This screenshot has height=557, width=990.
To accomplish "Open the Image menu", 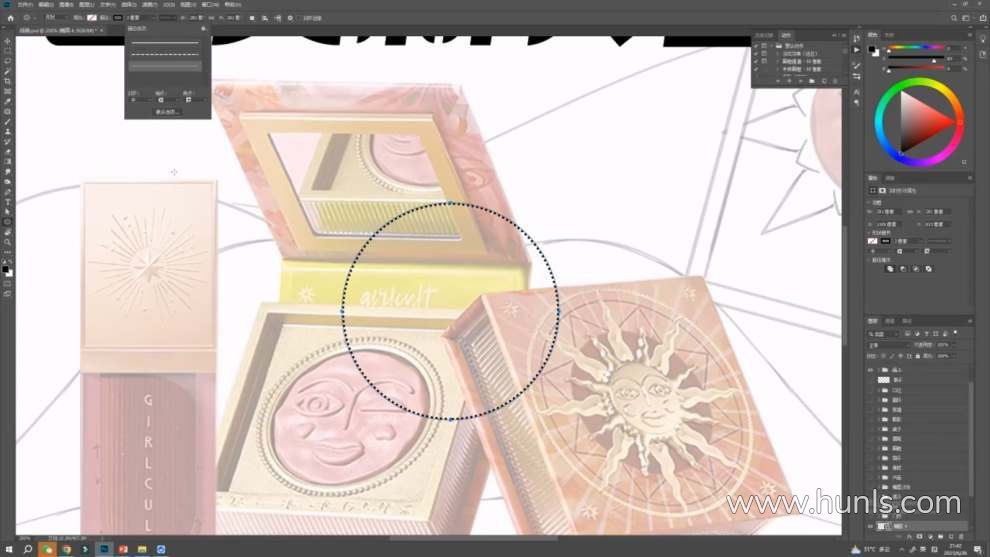I will [66, 4].
